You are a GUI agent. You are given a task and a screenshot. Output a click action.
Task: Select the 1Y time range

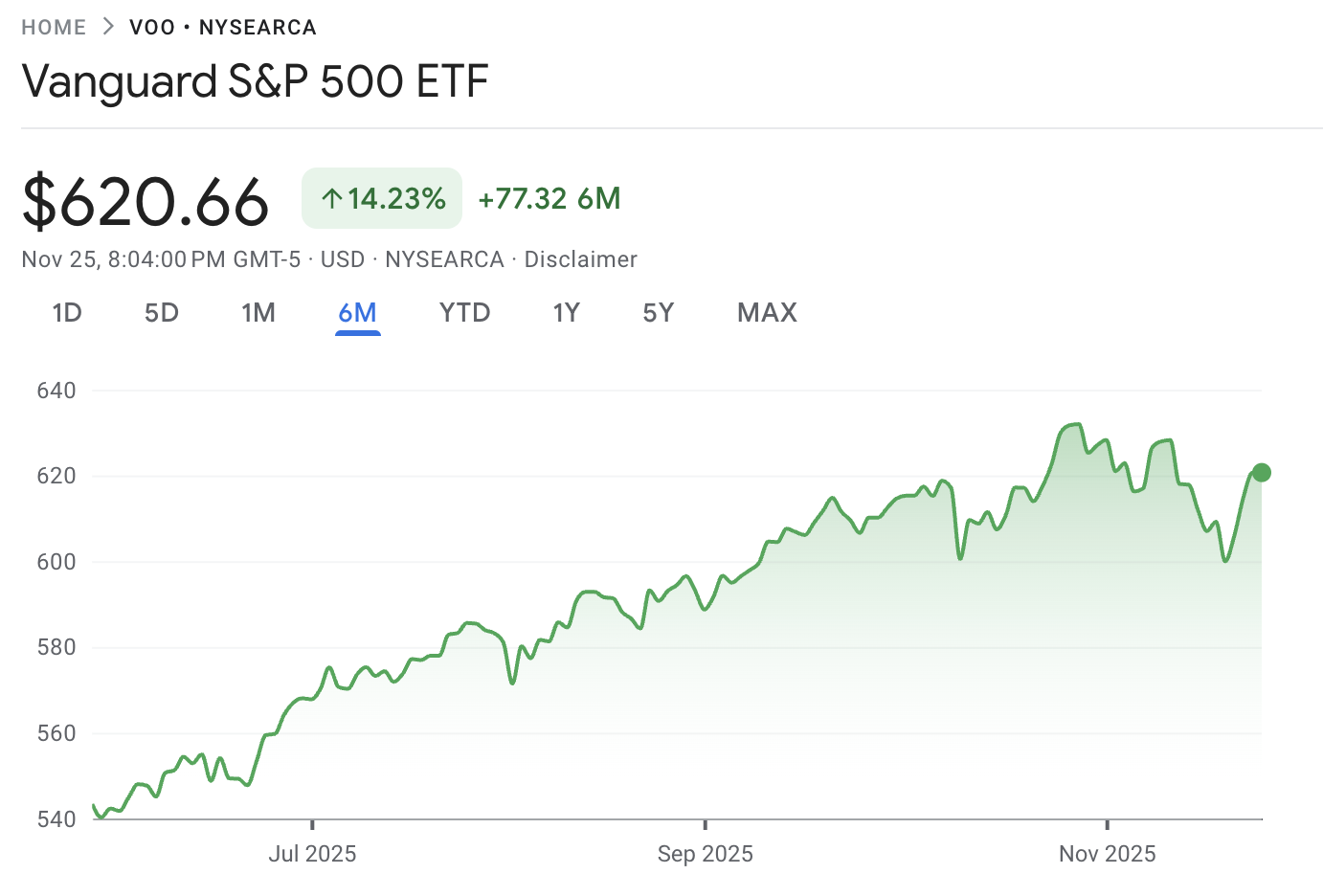(x=566, y=313)
